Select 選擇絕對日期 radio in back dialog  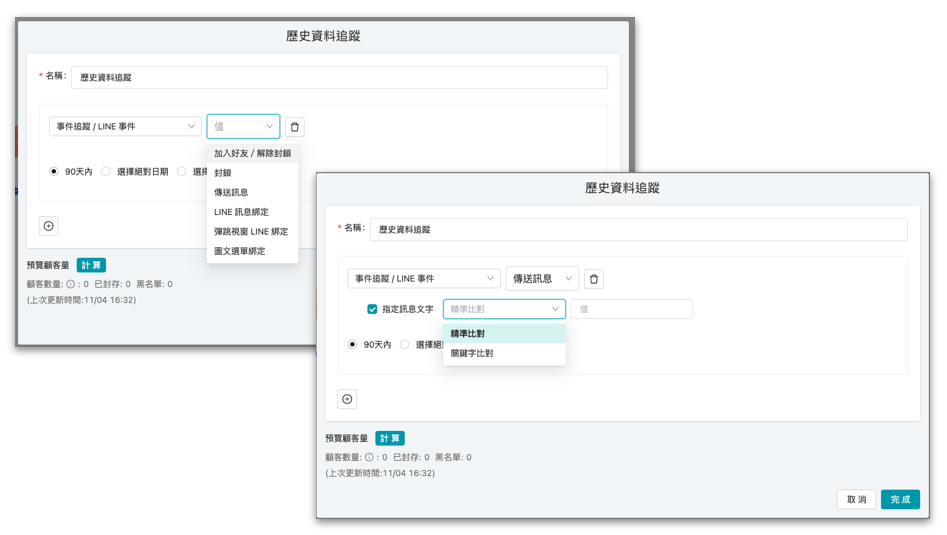[x=106, y=171]
